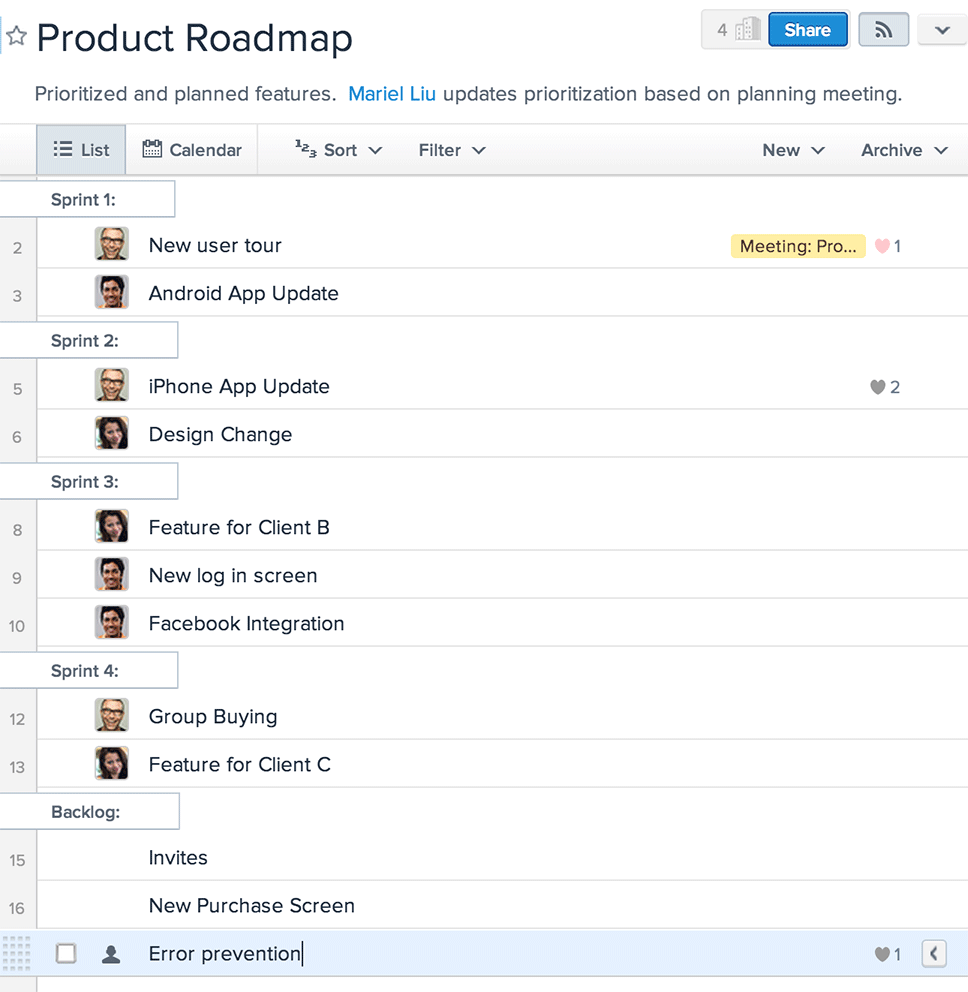Click the pink heart on New user tour
The image size is (968, 992).
click(882, 246)
